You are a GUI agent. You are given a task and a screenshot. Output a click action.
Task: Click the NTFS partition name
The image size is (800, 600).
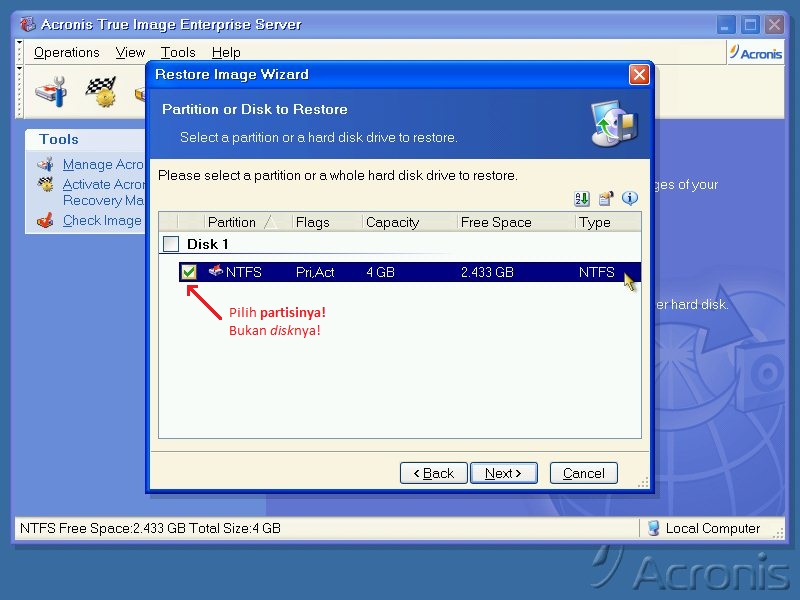tap(243, 272)
